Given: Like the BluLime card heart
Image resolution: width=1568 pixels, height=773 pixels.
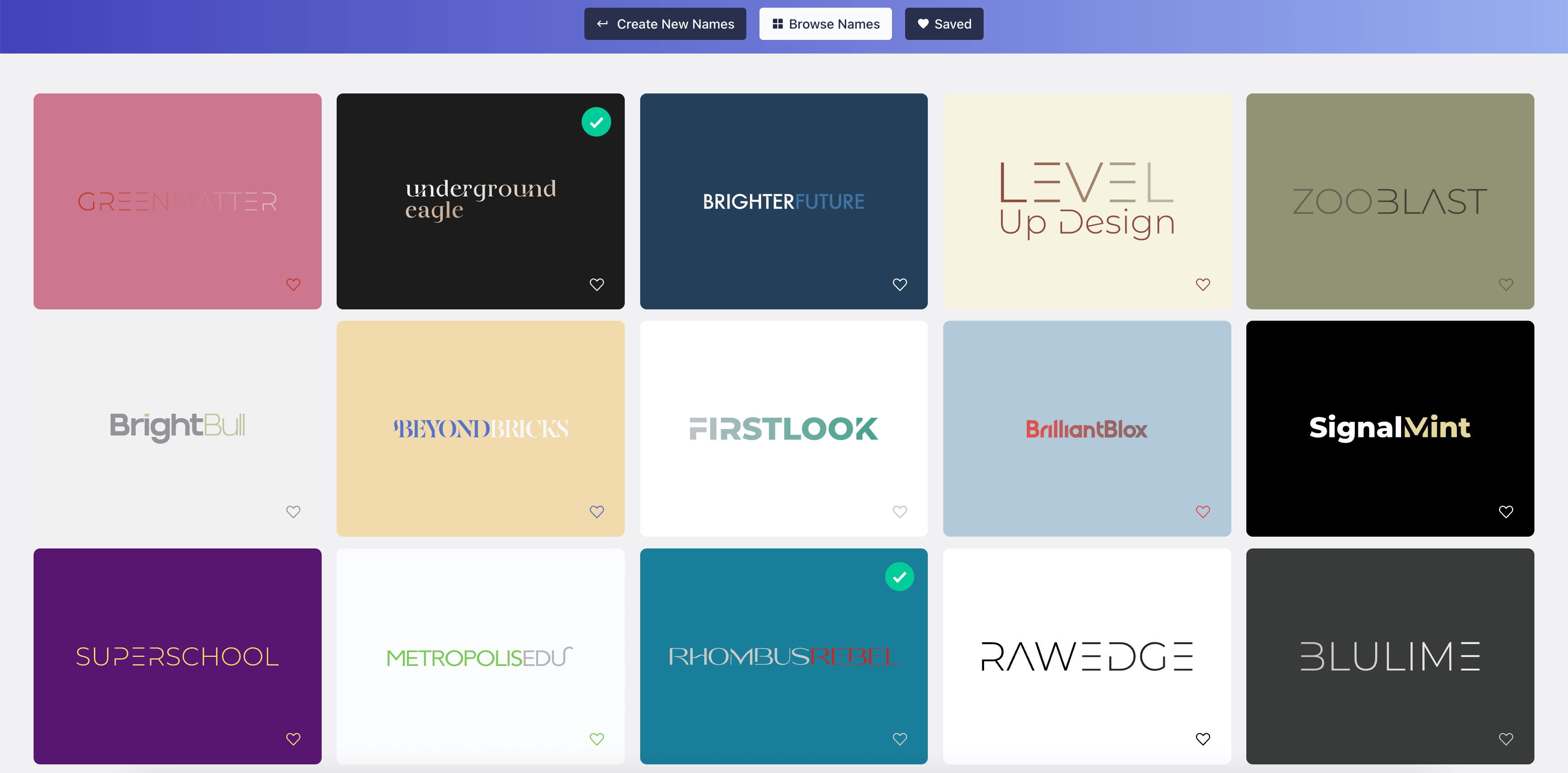Looking at the screenshot, I should point(1506,739).
